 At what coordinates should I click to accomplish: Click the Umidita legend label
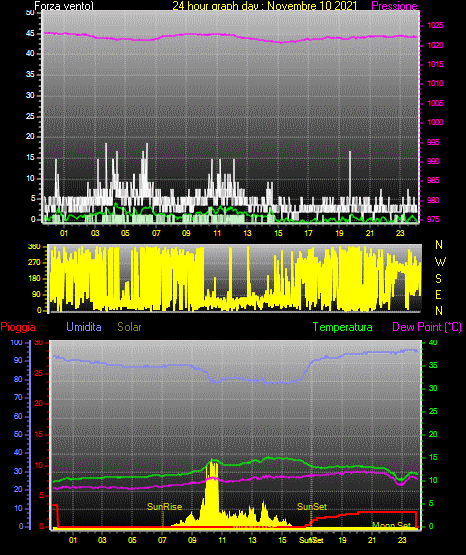click(x=84, y=326)
